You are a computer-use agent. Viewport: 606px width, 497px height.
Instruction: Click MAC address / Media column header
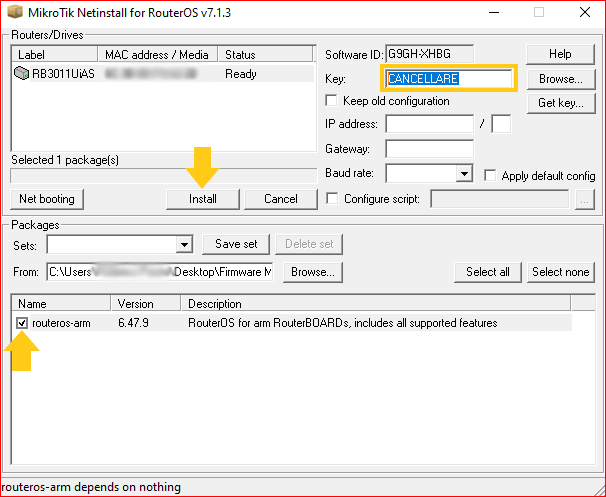click(158, 54)
